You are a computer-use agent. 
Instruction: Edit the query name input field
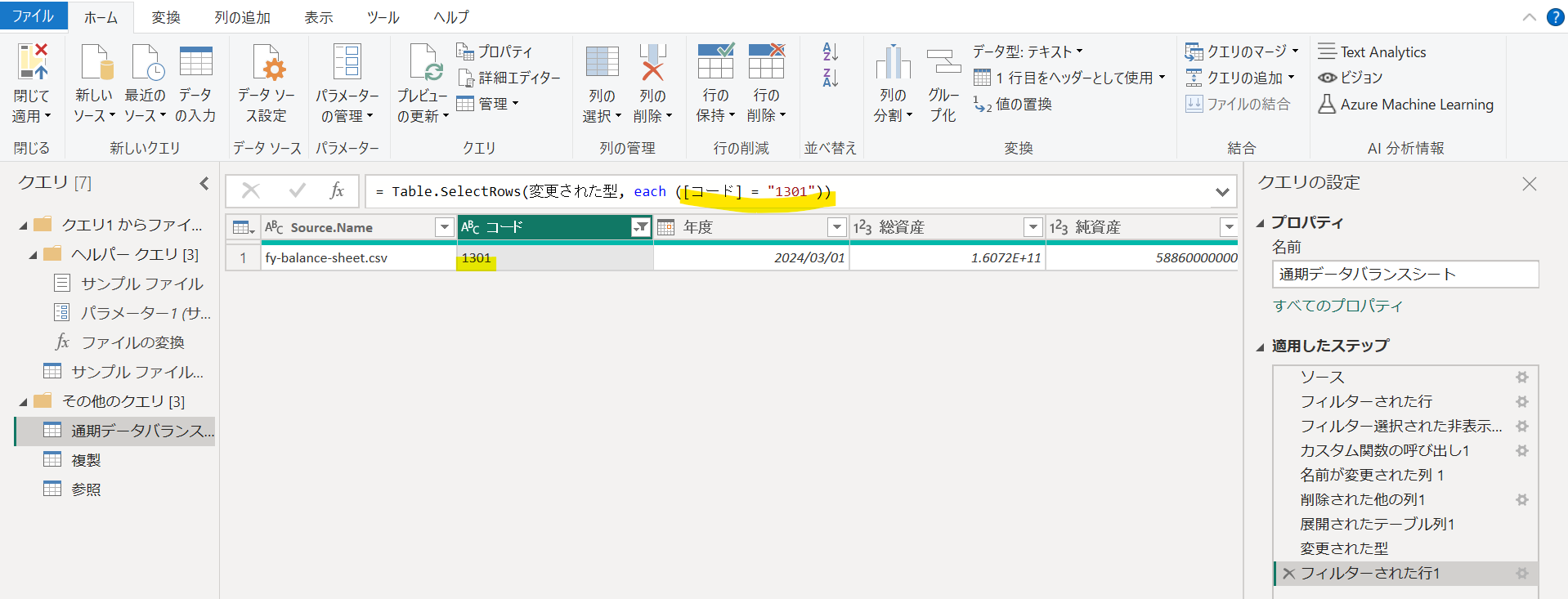coord(1405,275)
